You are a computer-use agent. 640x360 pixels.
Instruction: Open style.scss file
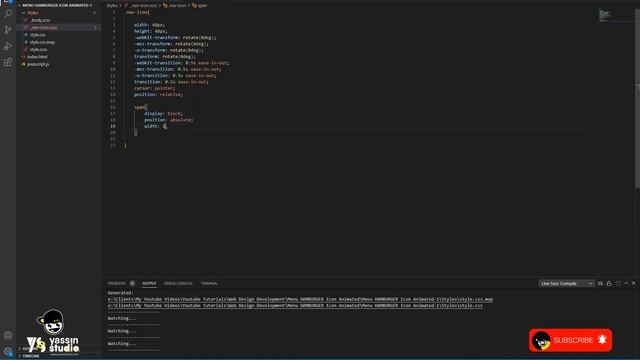[x=38, y=49]
